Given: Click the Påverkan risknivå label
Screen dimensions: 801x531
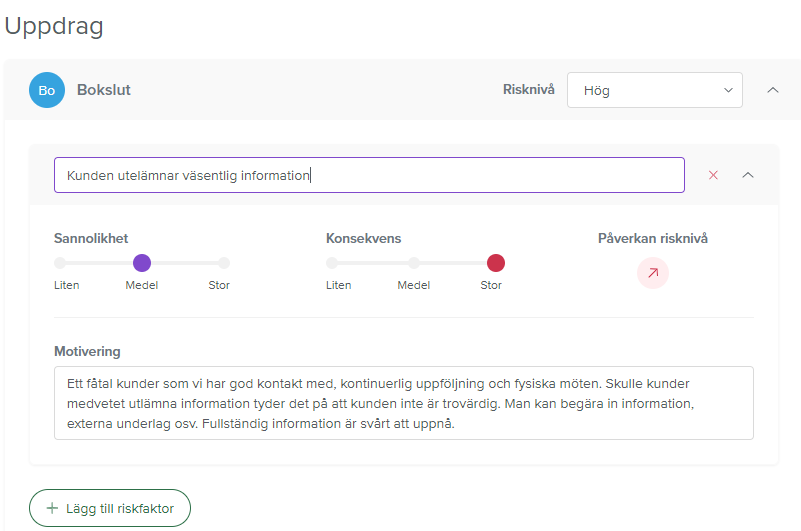Looking at the screenshot, I should coord(652,238).
